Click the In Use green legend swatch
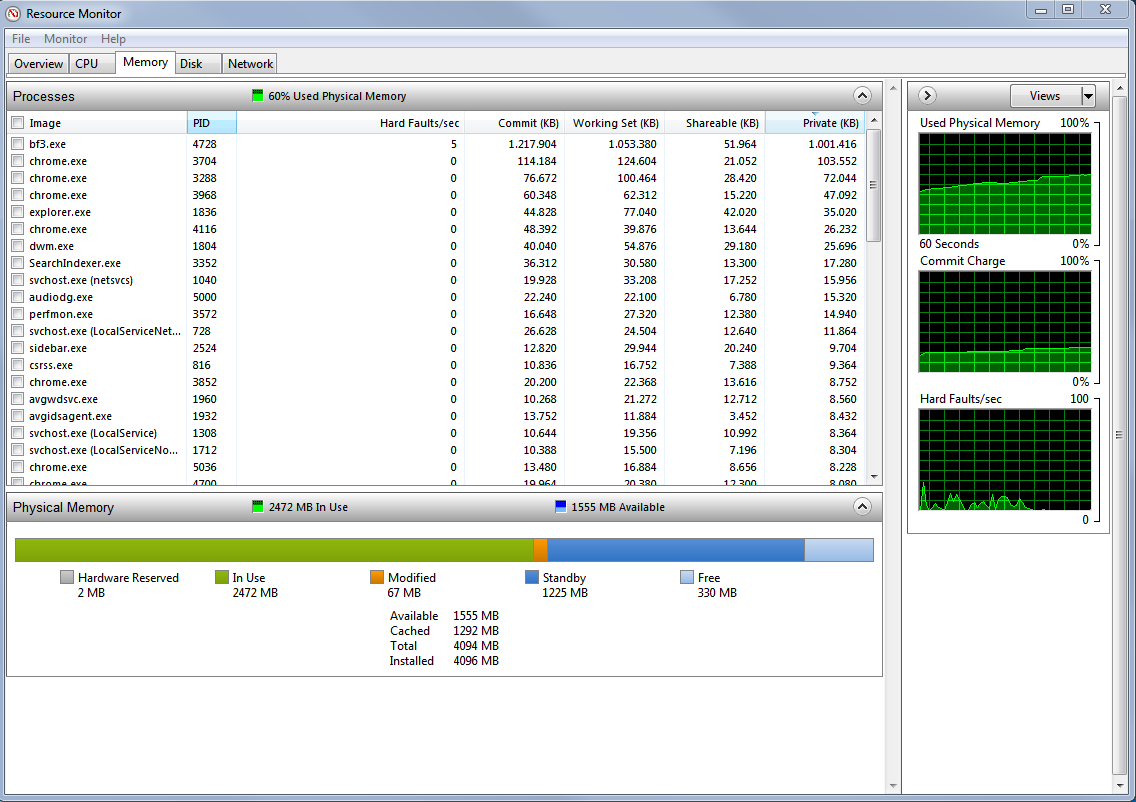Viewport: 1136px width, 802px height. point(222,577)
